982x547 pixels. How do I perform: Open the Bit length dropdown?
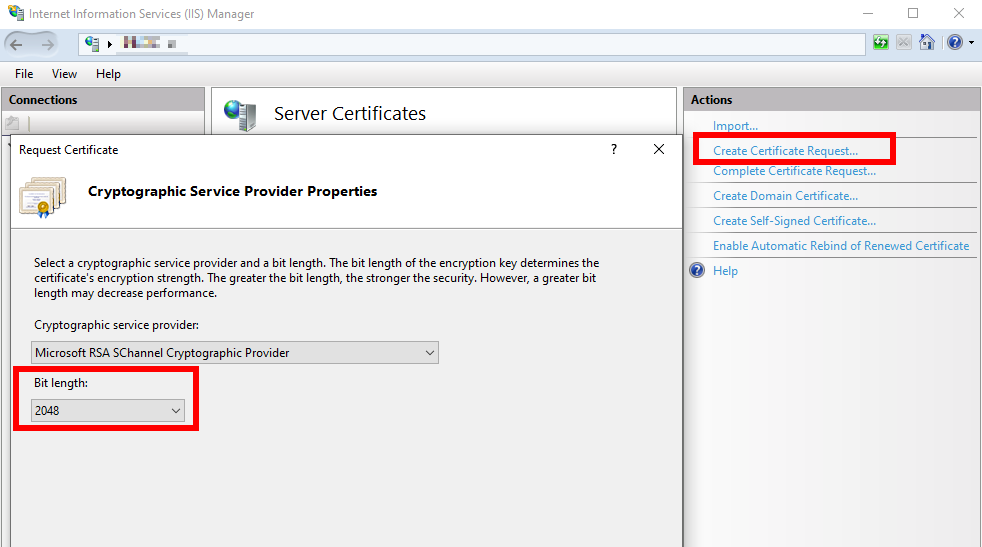(108, 410)
